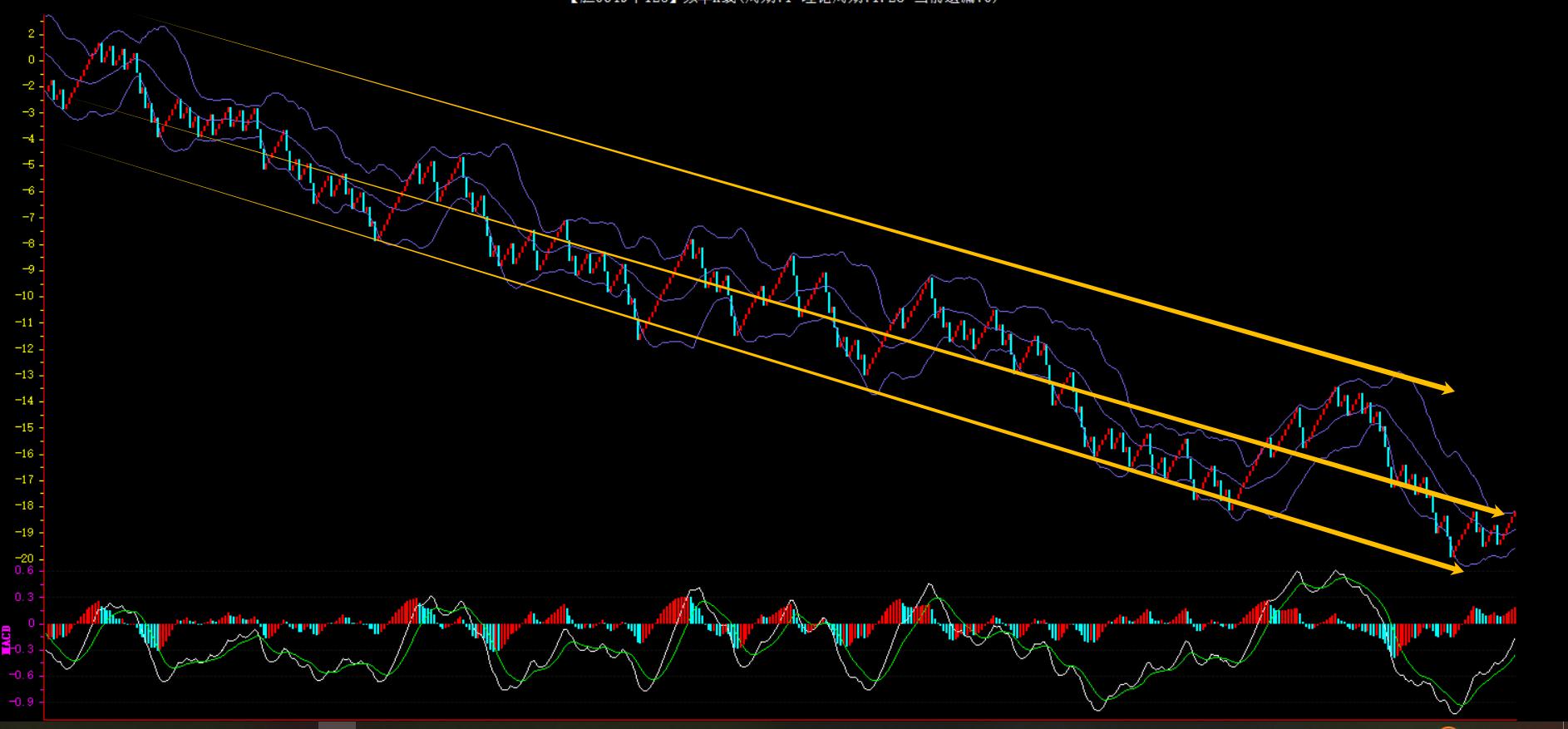Click the 0.3 label on MACD axis
This screenshot has height=729, width=1568.
coord(26,597)
